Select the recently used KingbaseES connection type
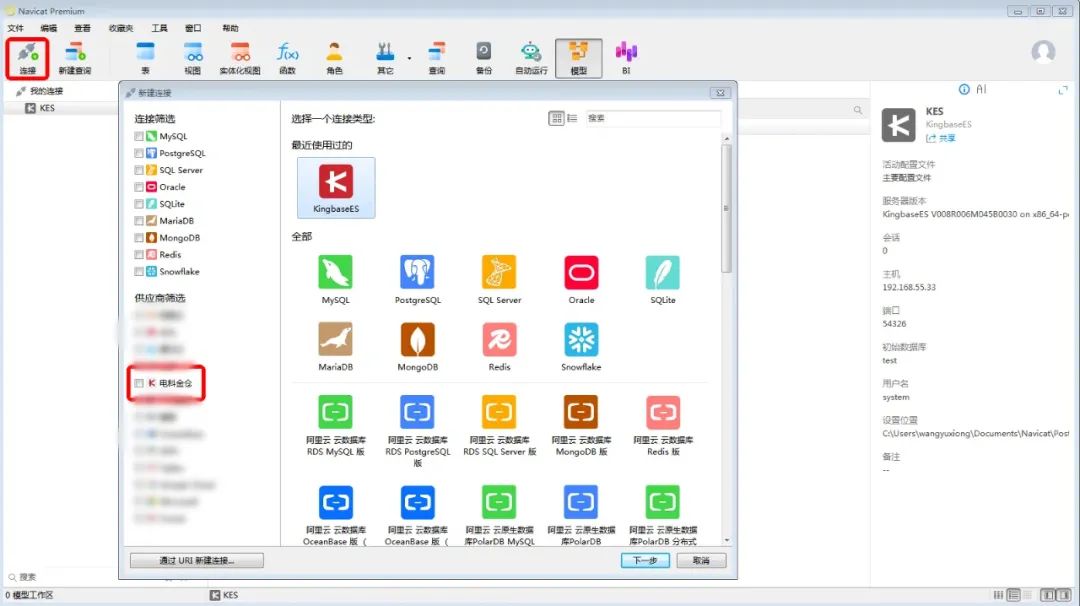The width and height of the screenshot is (1080, 606). point(336,187)
